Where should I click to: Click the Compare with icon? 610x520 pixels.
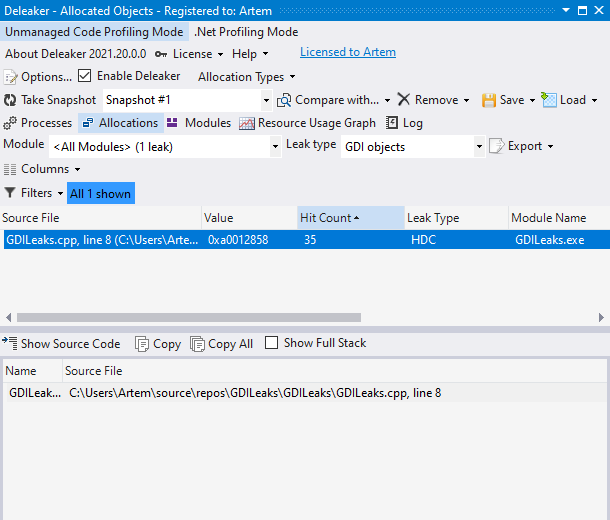284,100
